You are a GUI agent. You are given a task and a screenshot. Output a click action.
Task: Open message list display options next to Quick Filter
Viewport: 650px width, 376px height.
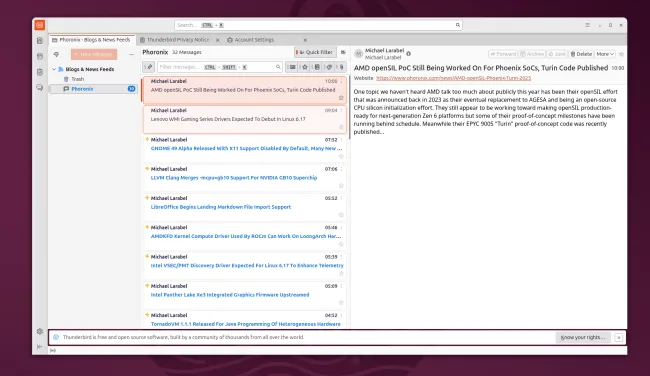[343, 52]
